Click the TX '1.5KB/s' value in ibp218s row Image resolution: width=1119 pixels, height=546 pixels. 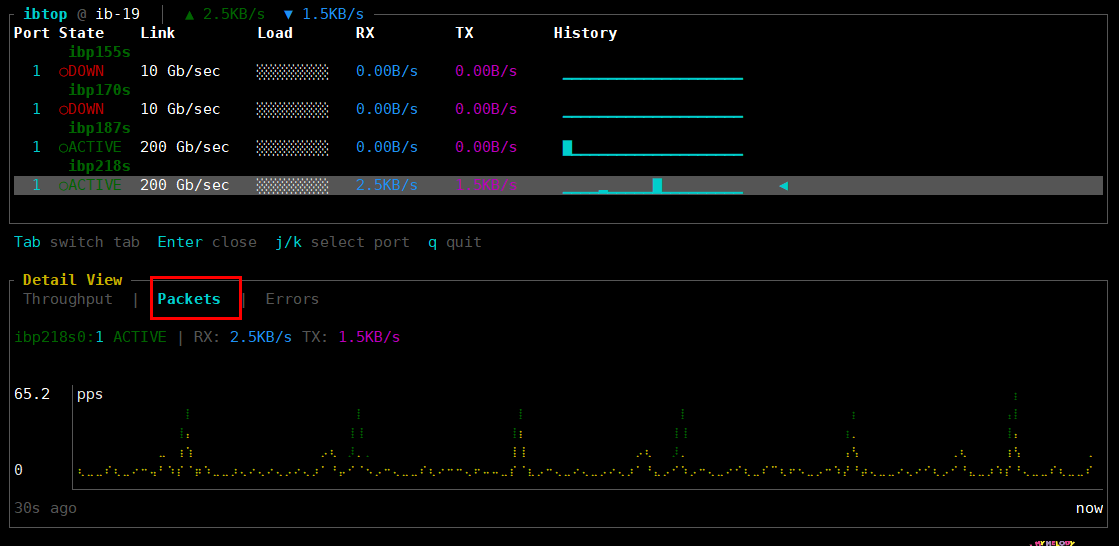(x=486, y=185)
